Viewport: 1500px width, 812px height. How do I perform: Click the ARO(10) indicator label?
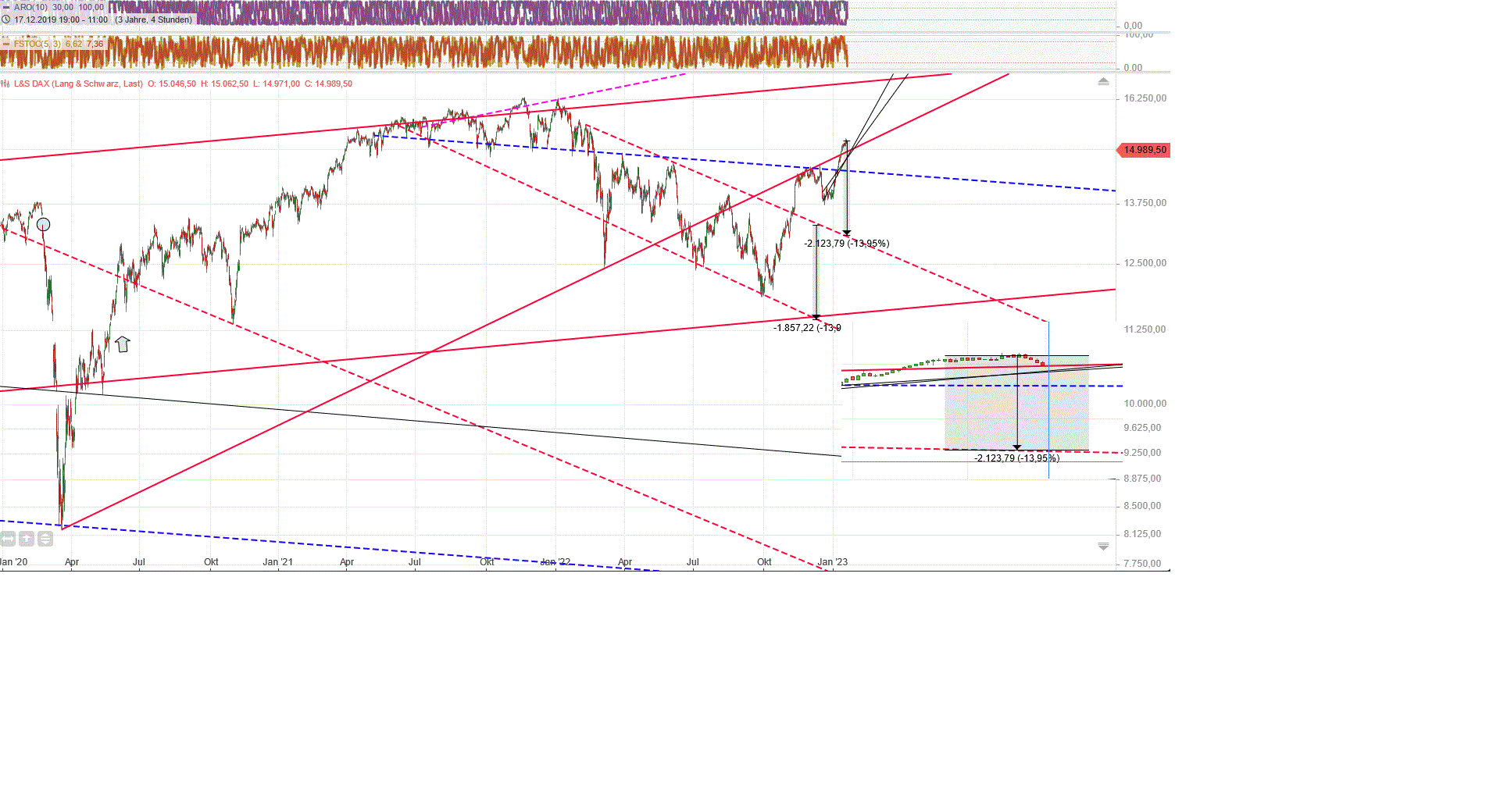(x=30, y=7)
